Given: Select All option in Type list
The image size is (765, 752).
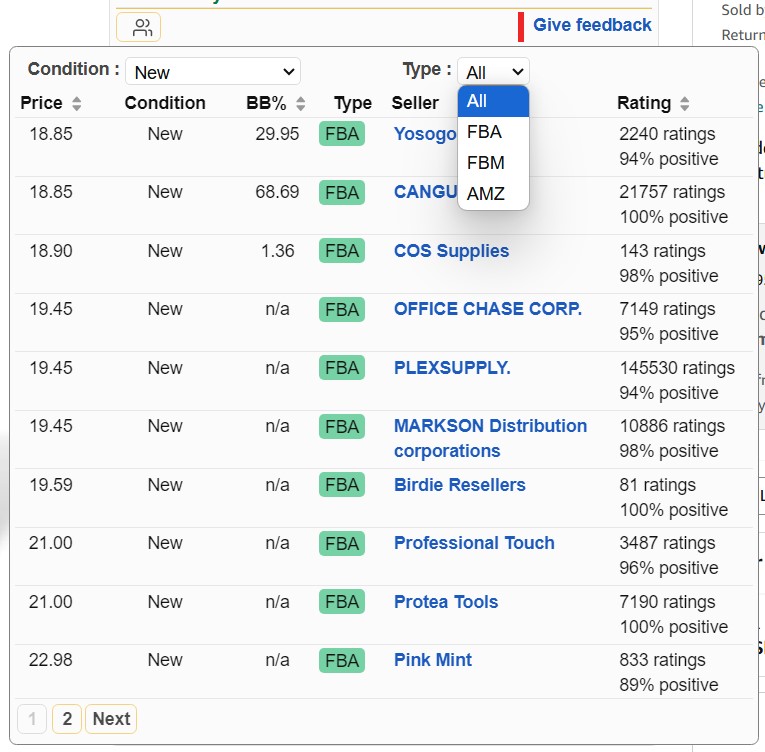Looking at the screenshot, I should coord(493,102).
